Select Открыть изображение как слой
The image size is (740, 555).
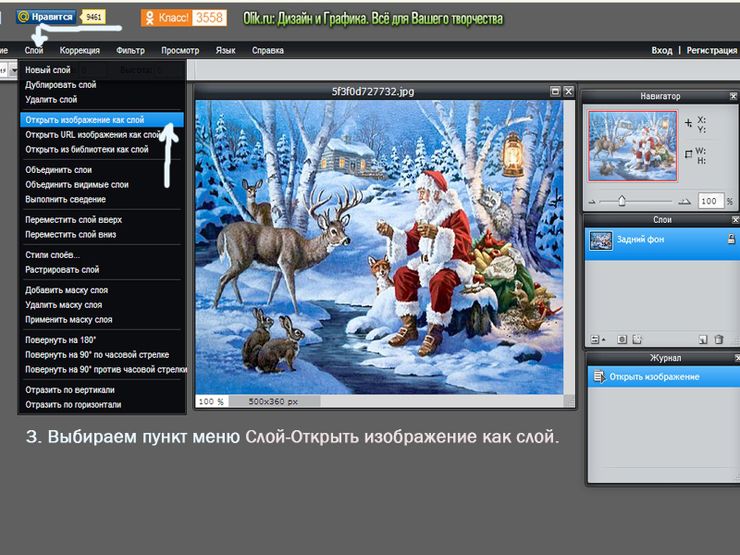pos(101,120)
